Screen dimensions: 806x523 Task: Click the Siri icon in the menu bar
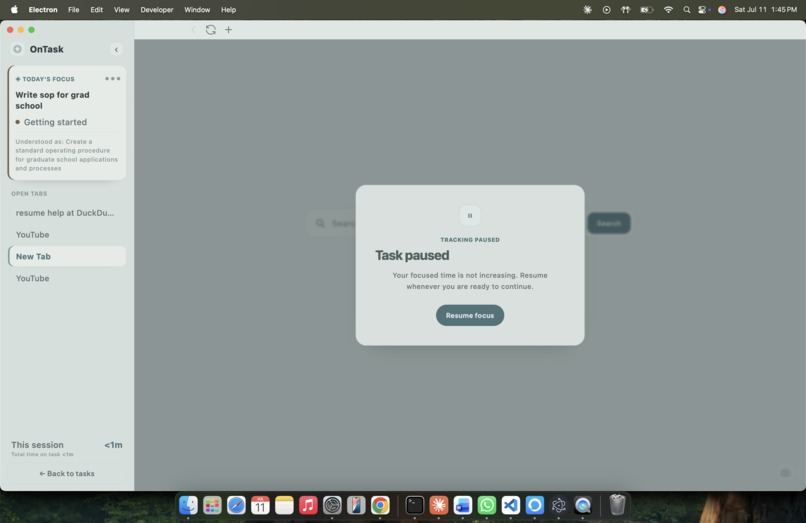click(722, 10)
